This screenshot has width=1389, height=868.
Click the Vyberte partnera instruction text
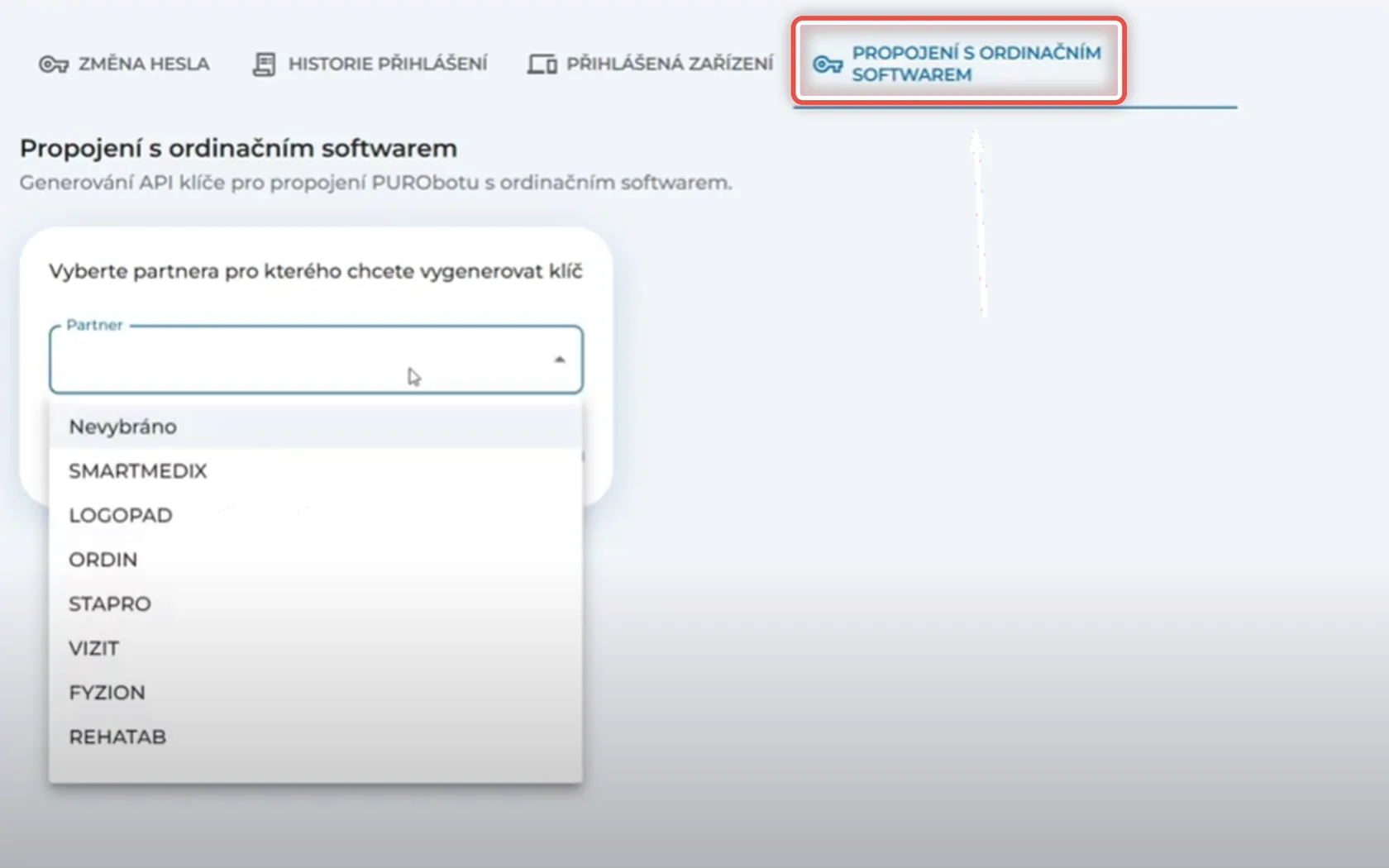[x=316, y=272]
